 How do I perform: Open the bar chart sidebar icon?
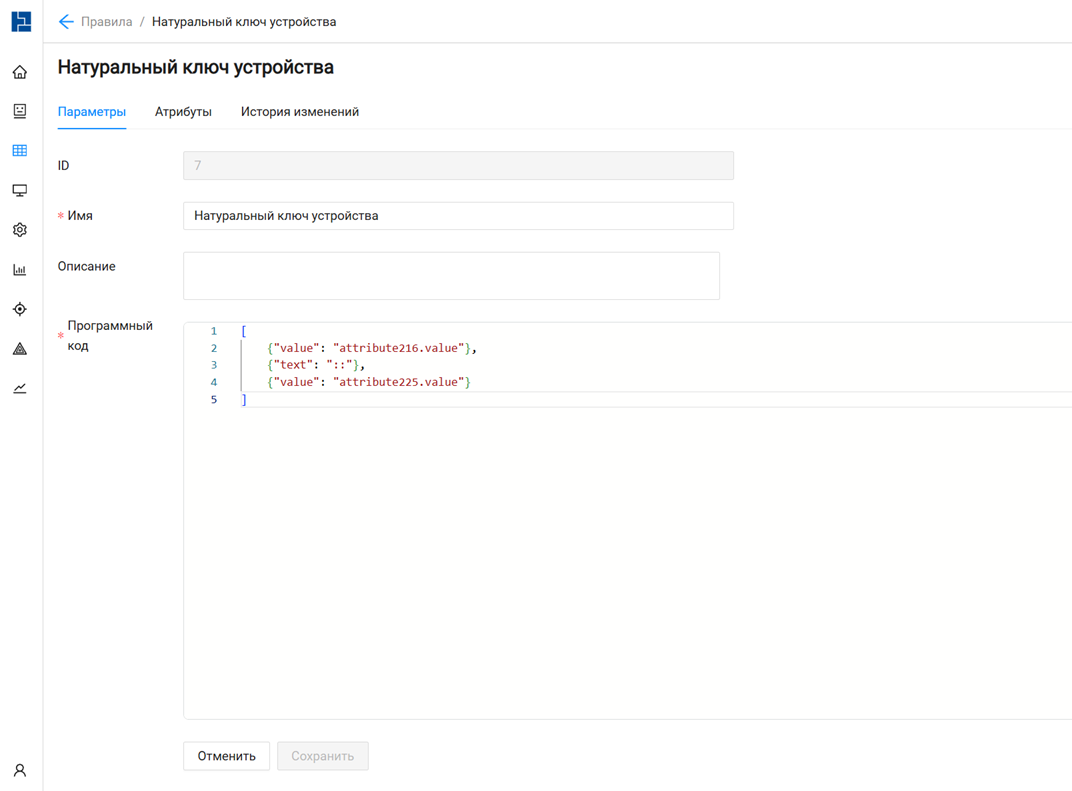coord(20,270)
